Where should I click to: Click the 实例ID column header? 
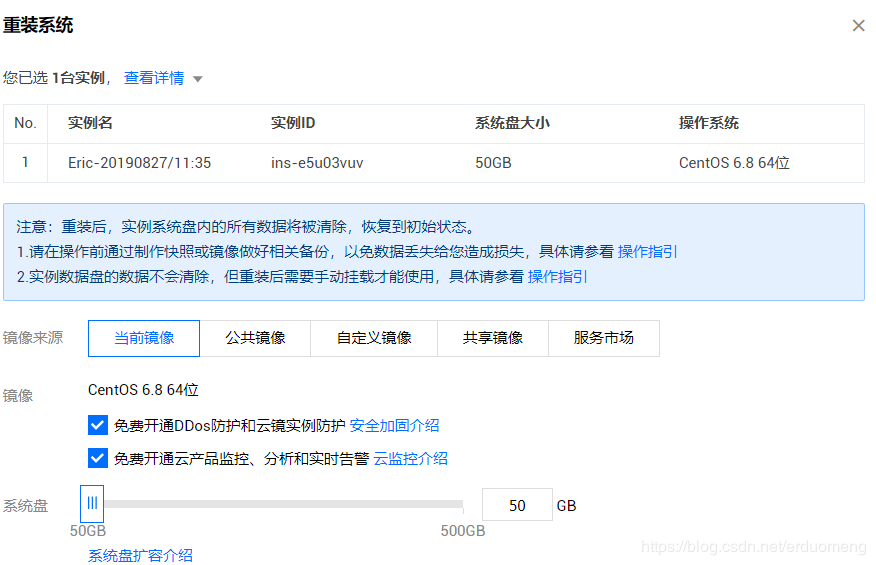pos(293,123)
